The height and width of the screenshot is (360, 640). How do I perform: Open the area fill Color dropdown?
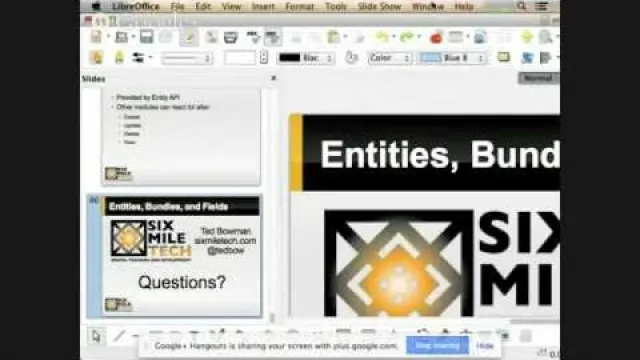click(389, 58)
